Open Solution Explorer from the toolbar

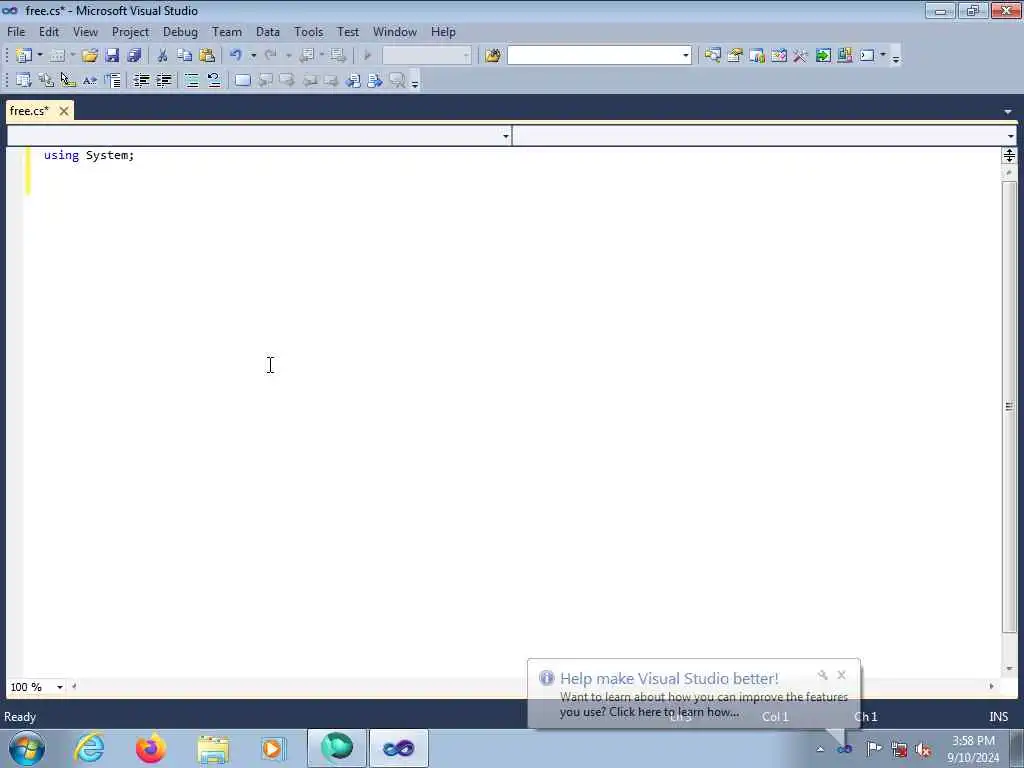pos(712,56)
